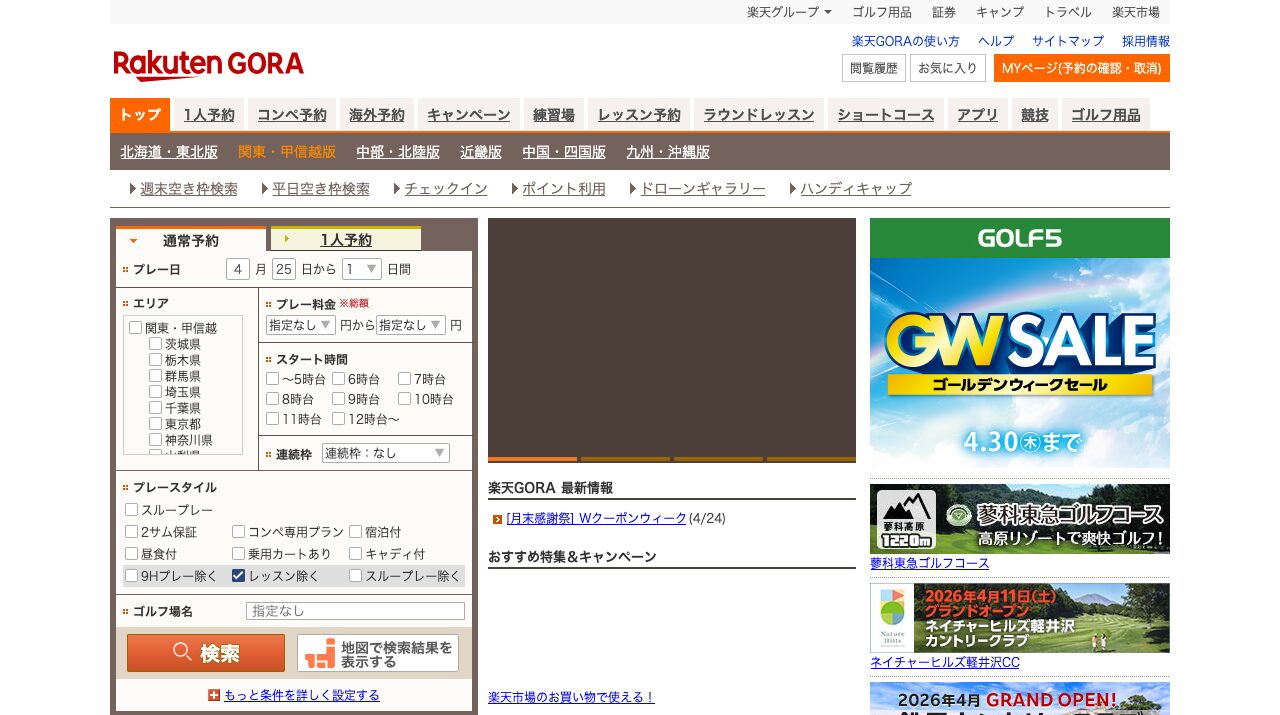1280x715 pixels.
Task: Open もっと条件を詳しく設定する link
Action: pyautogui.click(x=302, y=695)
